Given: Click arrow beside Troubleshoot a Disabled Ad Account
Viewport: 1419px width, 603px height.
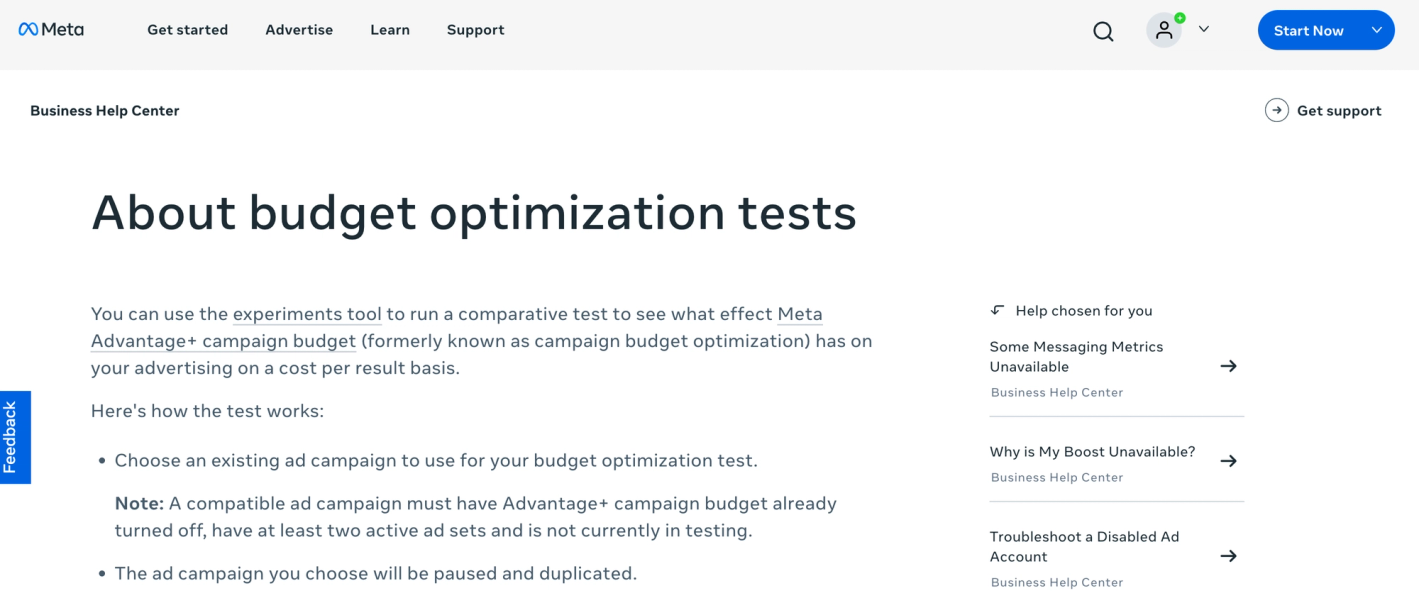Looking at the screenshot, I should tap(1229, 556).
